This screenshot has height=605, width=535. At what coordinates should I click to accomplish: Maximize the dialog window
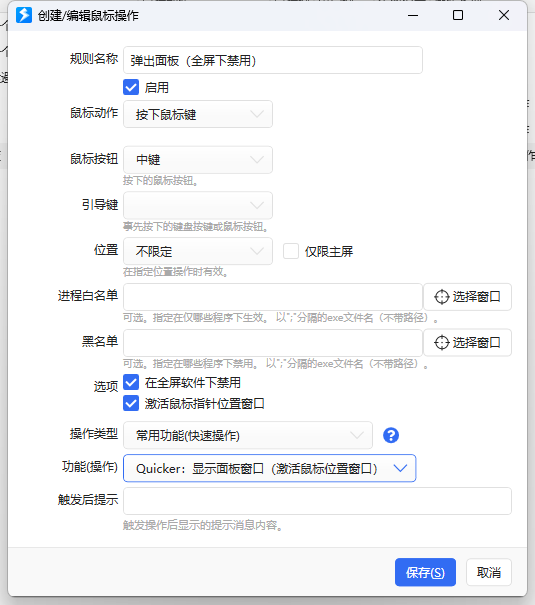click(x=458, y=15)
